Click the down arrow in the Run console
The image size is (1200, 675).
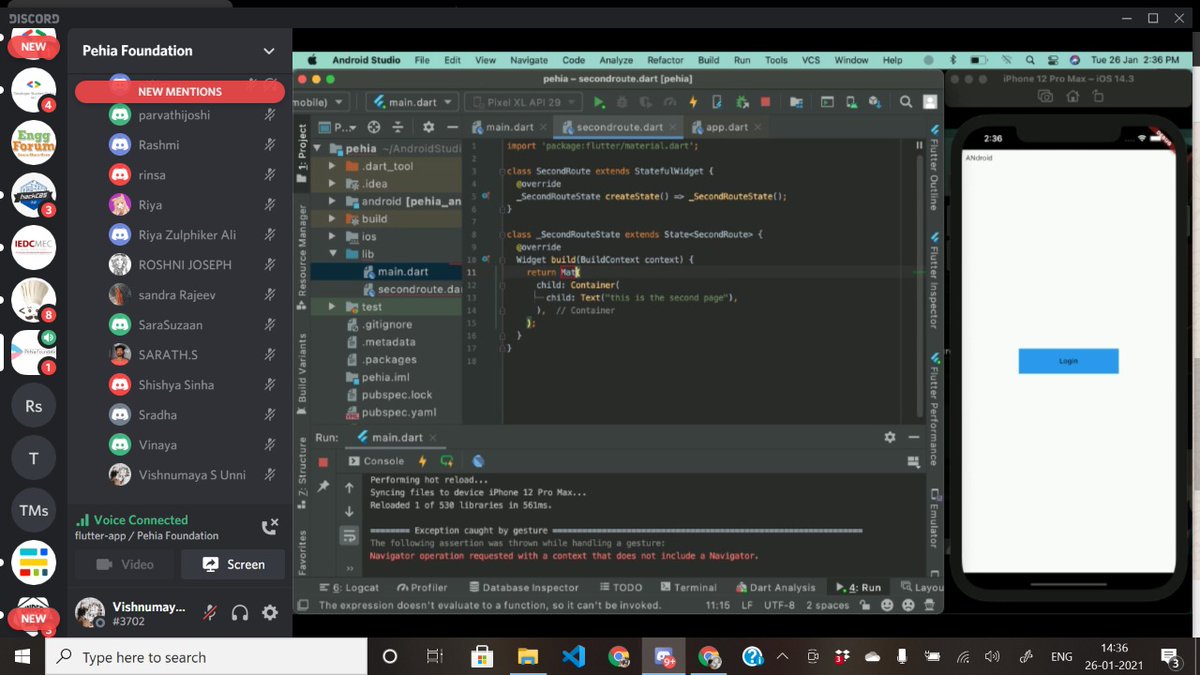point(349,511)
